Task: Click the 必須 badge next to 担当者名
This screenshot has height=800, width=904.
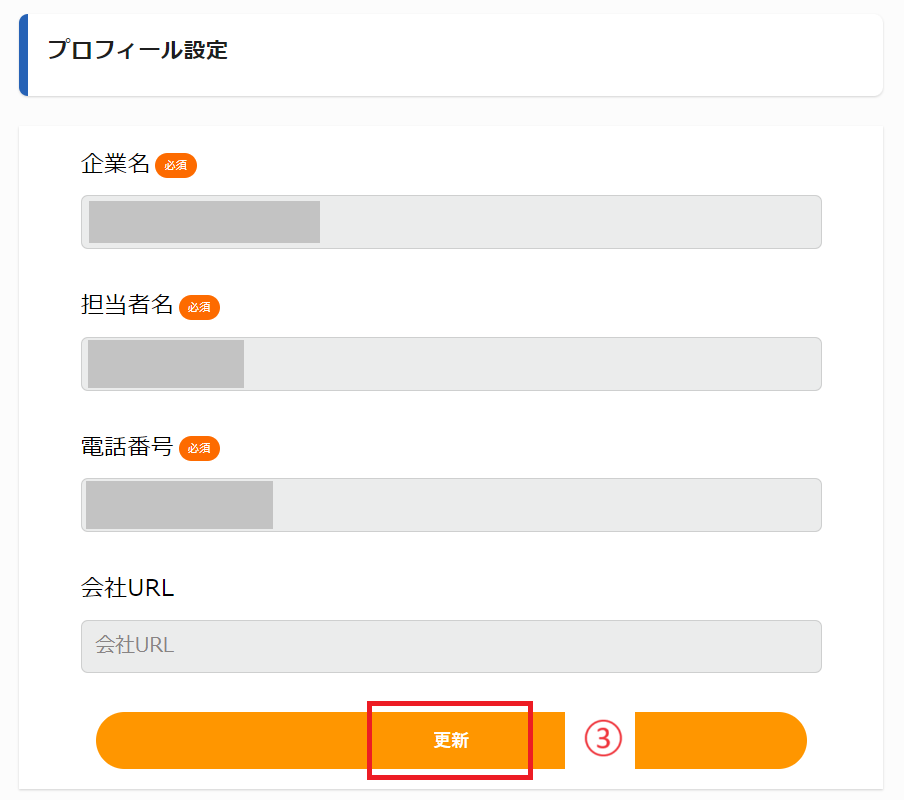Action: coord(199,308)
